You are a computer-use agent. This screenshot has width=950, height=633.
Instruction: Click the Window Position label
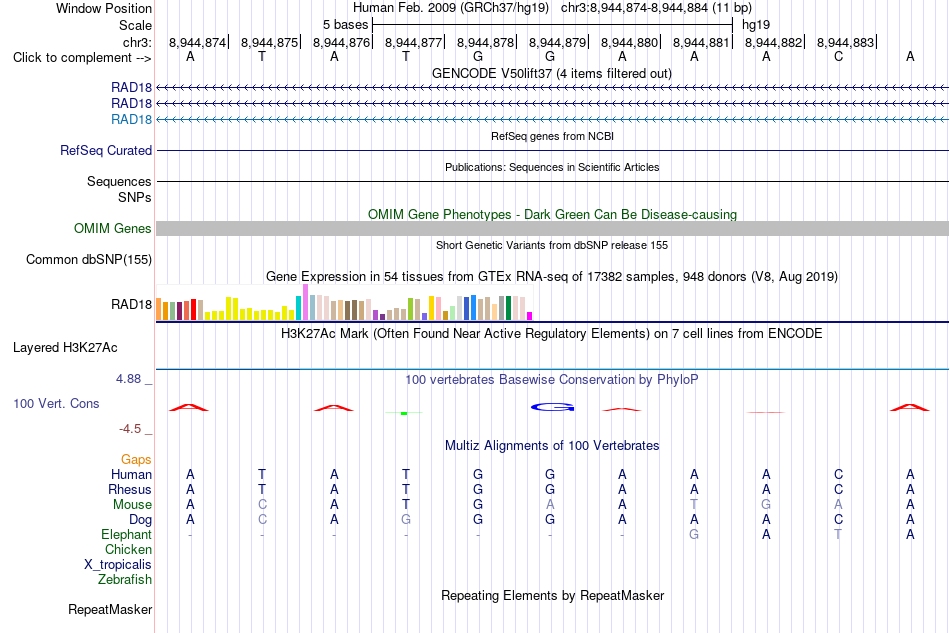click(104, 8)
